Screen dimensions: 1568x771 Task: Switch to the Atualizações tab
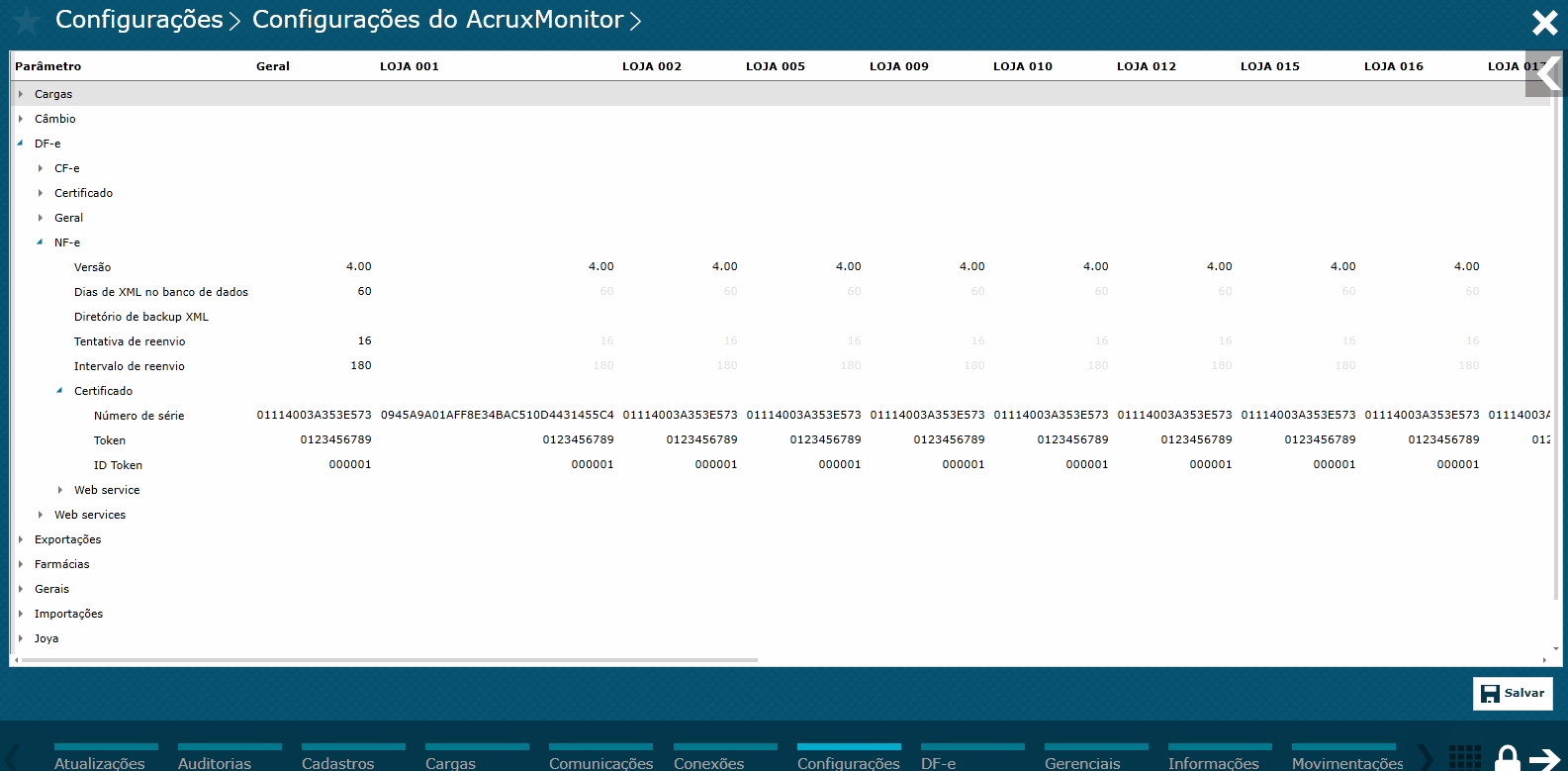(x=106, y=758)
